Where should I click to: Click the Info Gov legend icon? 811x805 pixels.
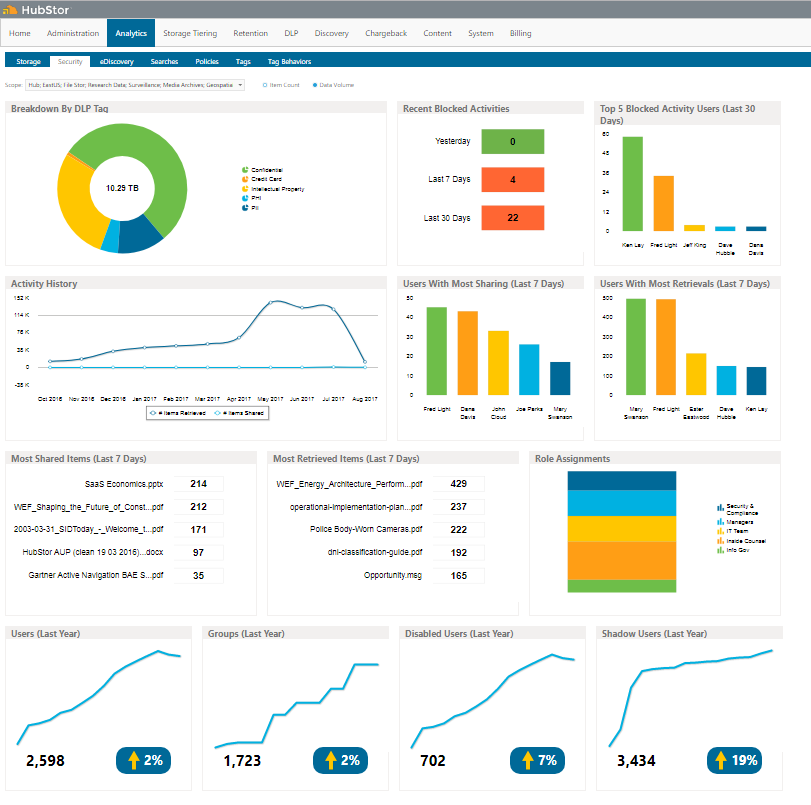click(720, 550)
